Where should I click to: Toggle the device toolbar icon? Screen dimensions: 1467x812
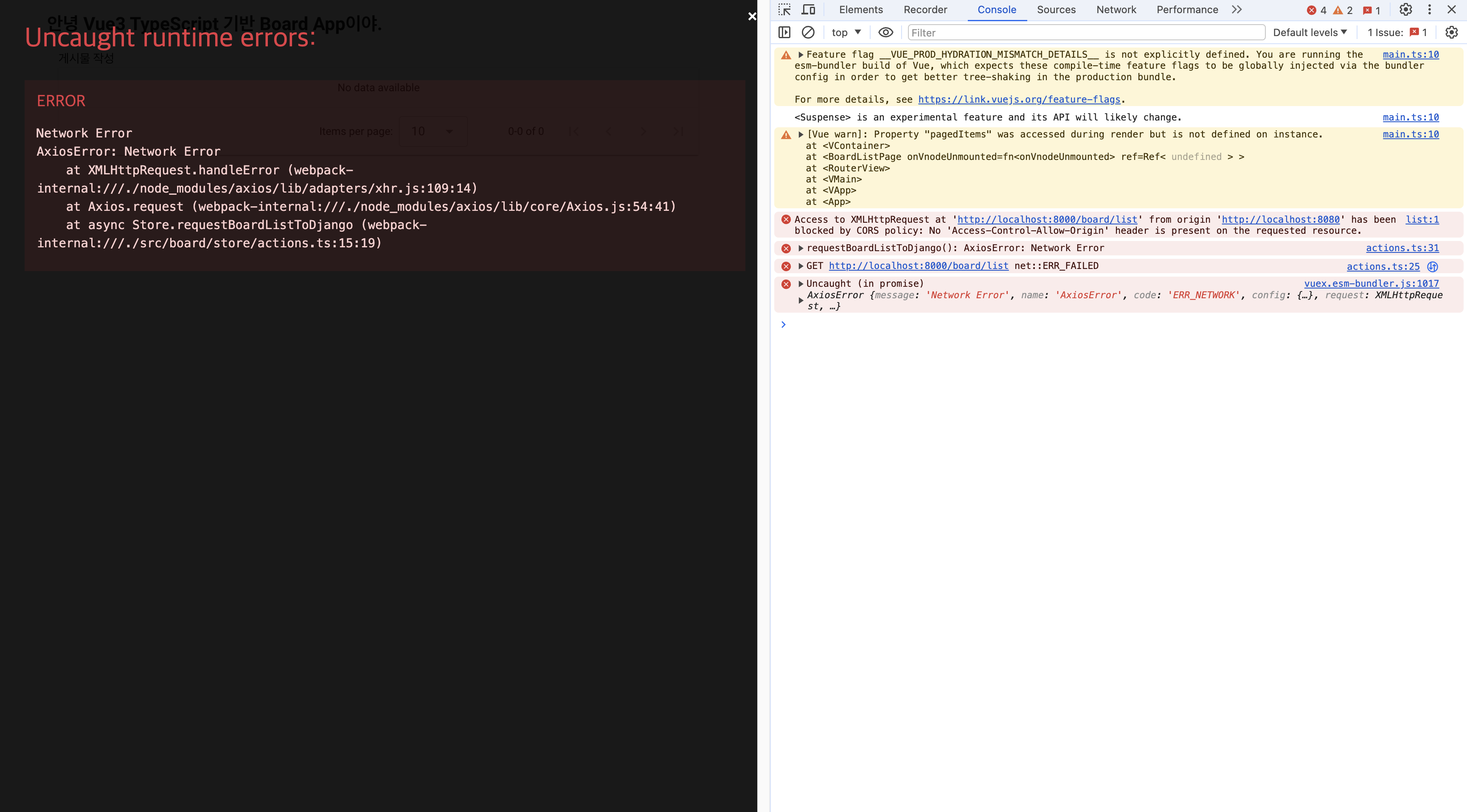click(x=808, y=10)
